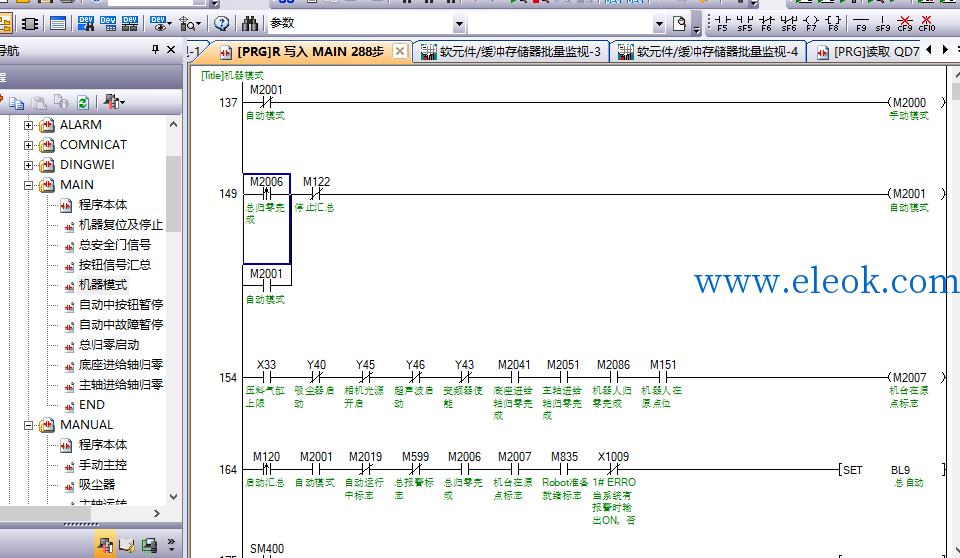Open 自动中故障暂停 in tree
Viewport: 960px width, 558px height.
click(121, 325)
